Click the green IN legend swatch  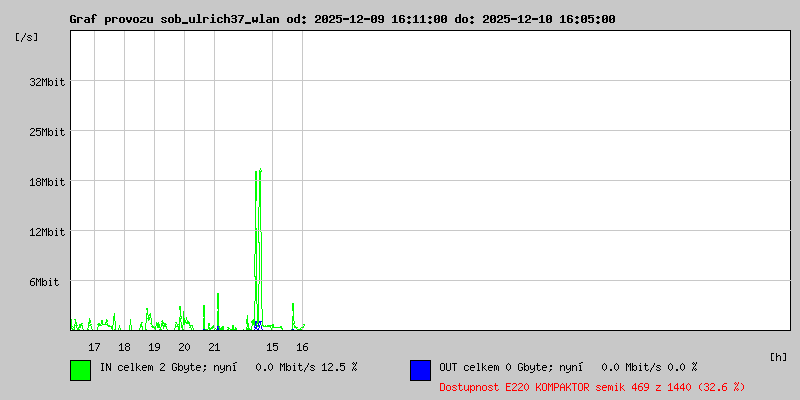(81, 370)
